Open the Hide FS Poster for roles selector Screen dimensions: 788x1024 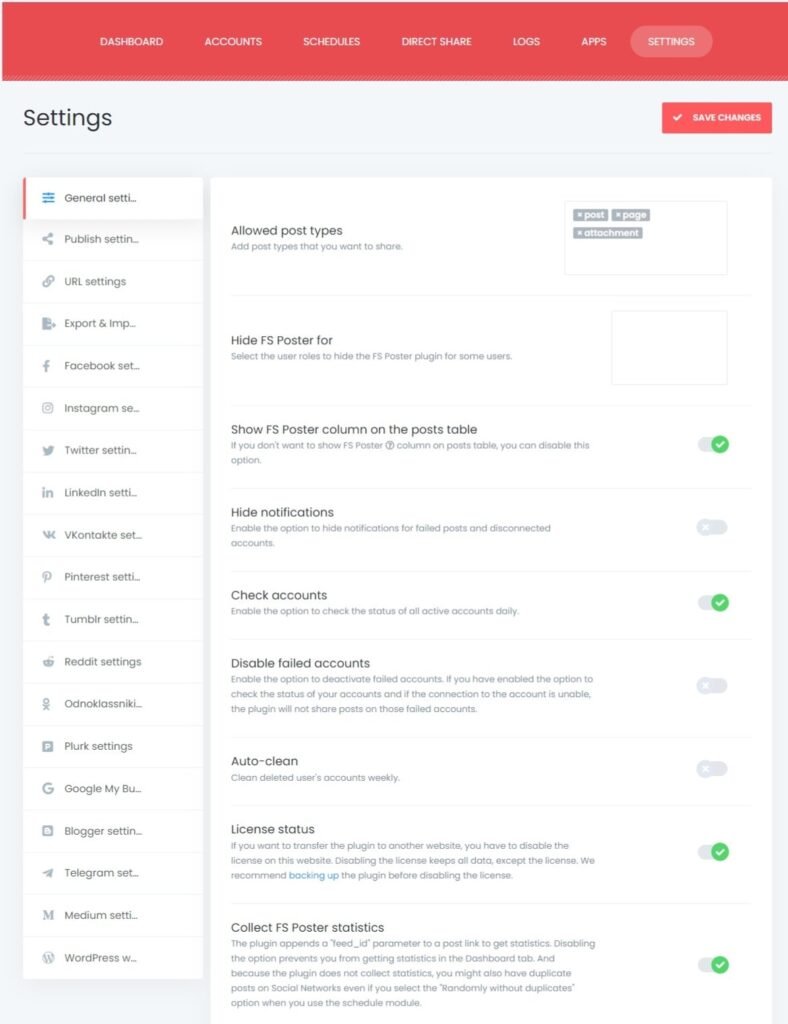pos(669,347)
